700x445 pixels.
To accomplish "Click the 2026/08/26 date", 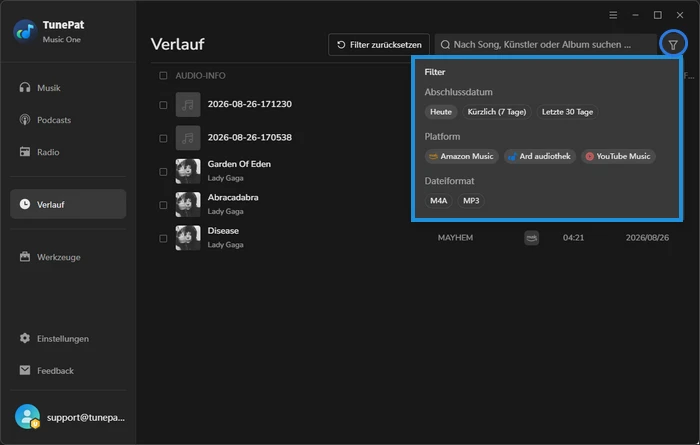I will [x=647, y=238].
